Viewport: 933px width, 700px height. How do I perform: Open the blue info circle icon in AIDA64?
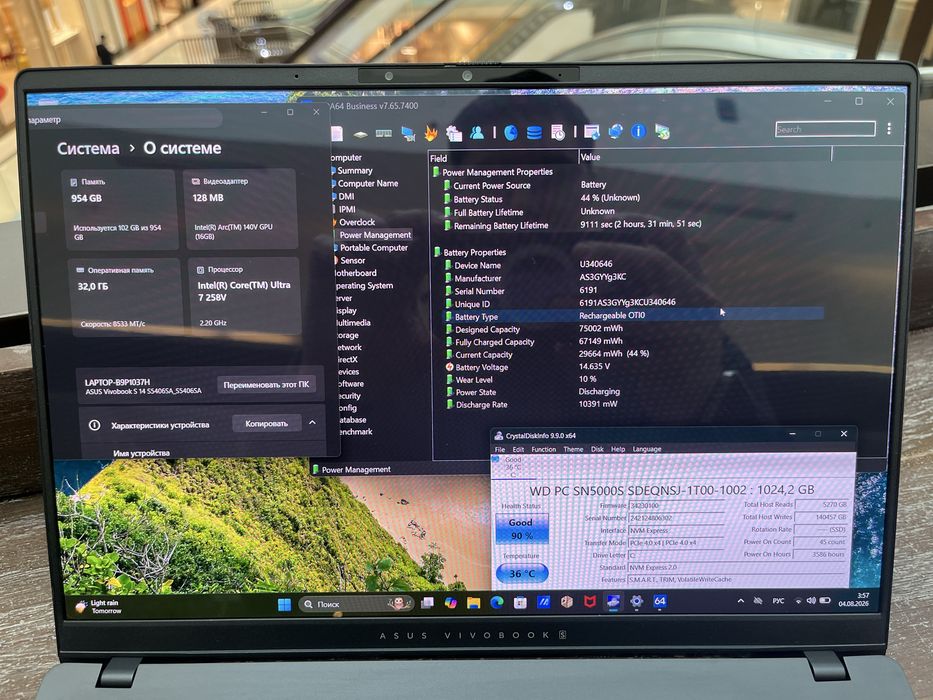tap(638, 130)
